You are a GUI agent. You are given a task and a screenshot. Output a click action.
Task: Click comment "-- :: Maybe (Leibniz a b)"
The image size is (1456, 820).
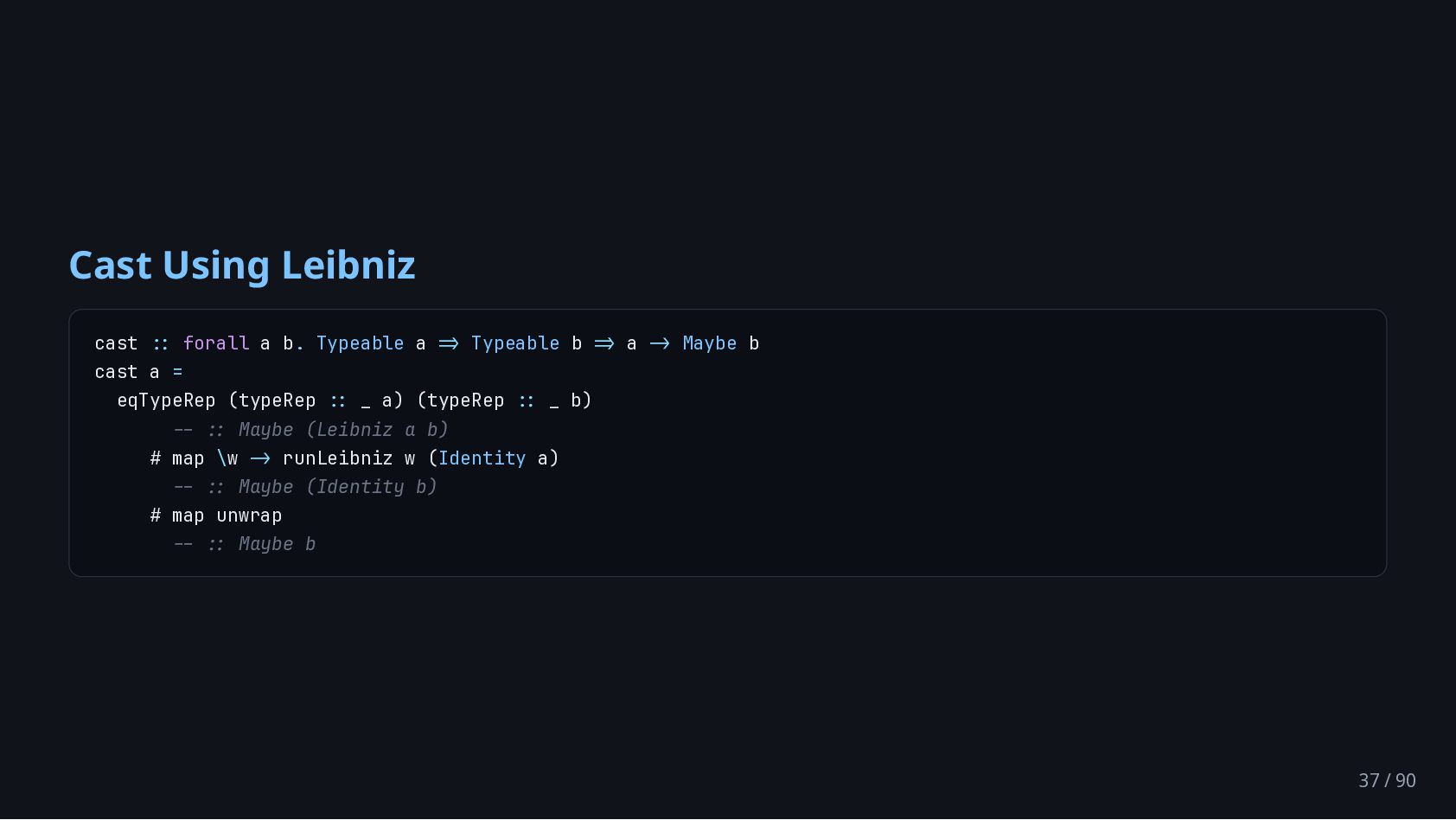(x=311, y=430)
